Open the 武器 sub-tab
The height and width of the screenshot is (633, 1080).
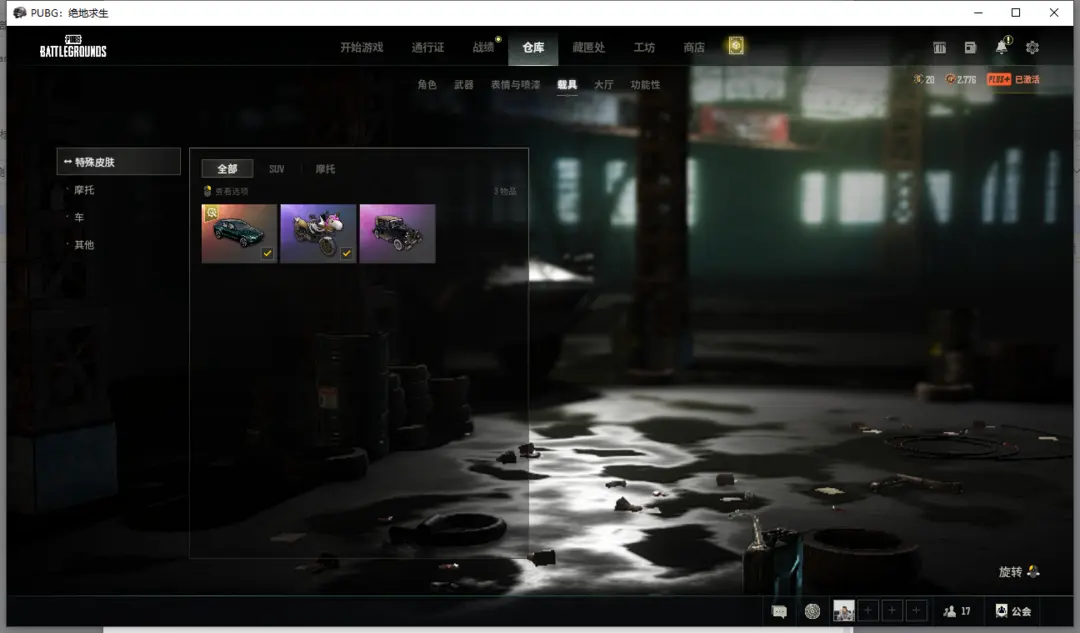[464, 85]
